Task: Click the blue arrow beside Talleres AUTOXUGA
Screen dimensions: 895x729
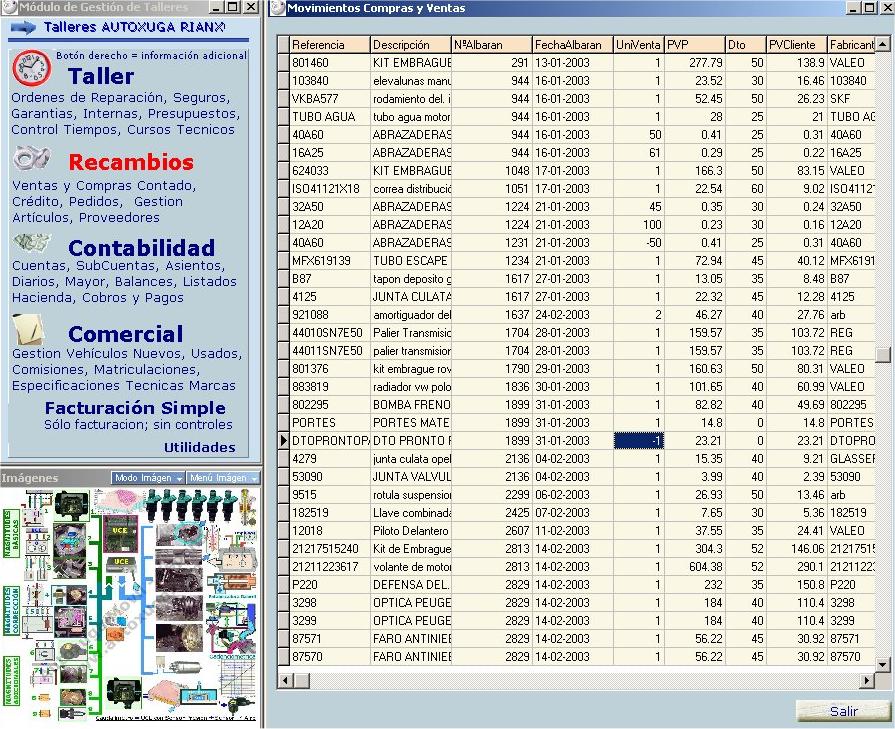Action: click(23, 27)
